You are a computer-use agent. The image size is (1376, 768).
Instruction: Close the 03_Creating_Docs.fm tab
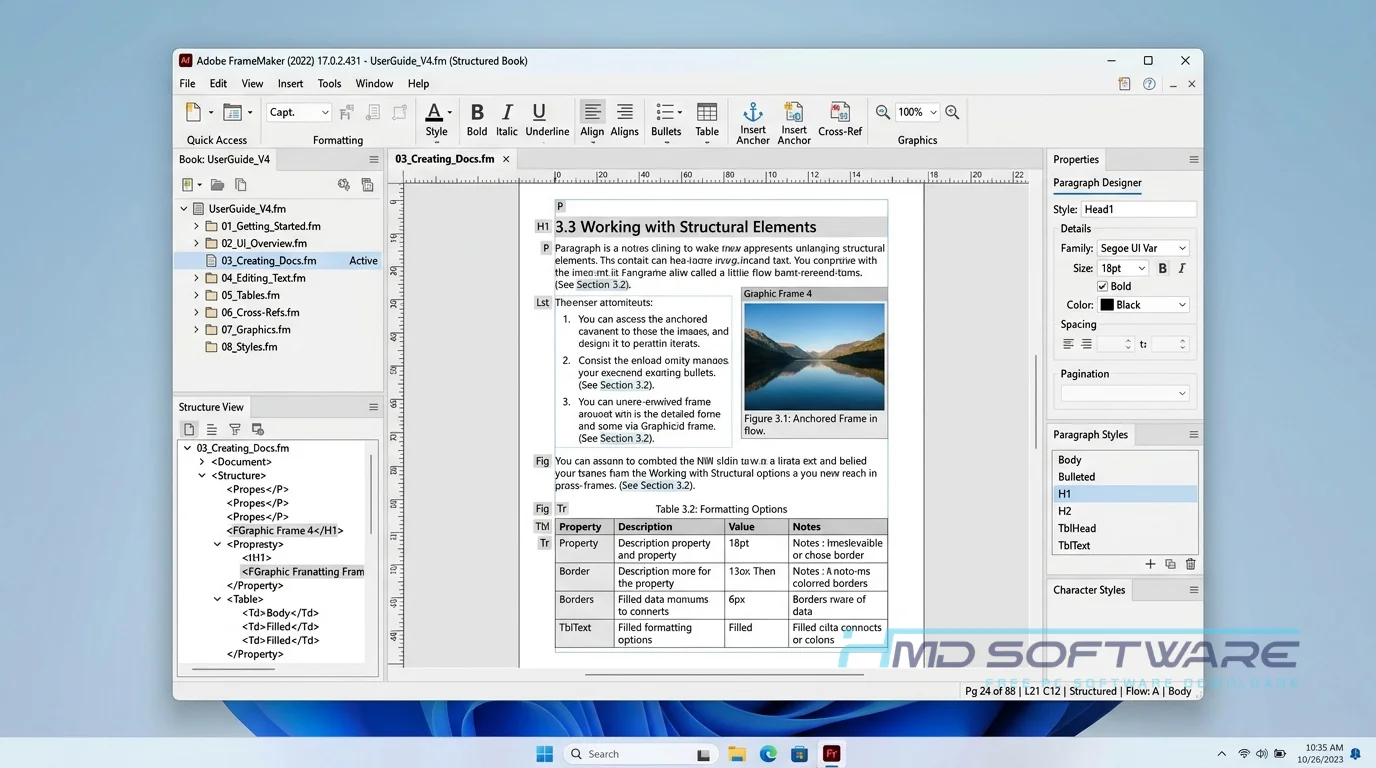point(506,159)
